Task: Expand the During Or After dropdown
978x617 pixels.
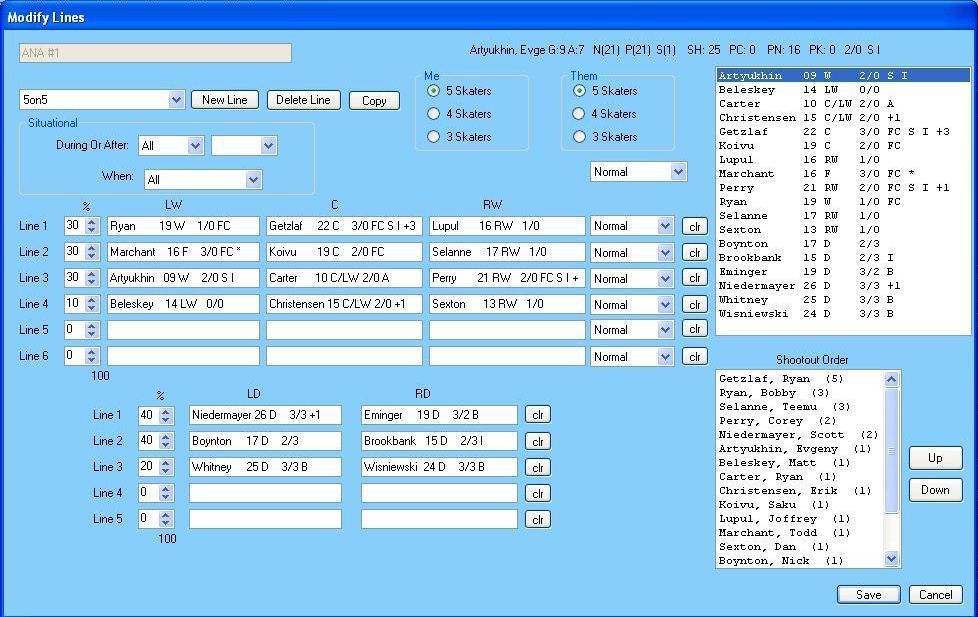Action: (195, 146)
